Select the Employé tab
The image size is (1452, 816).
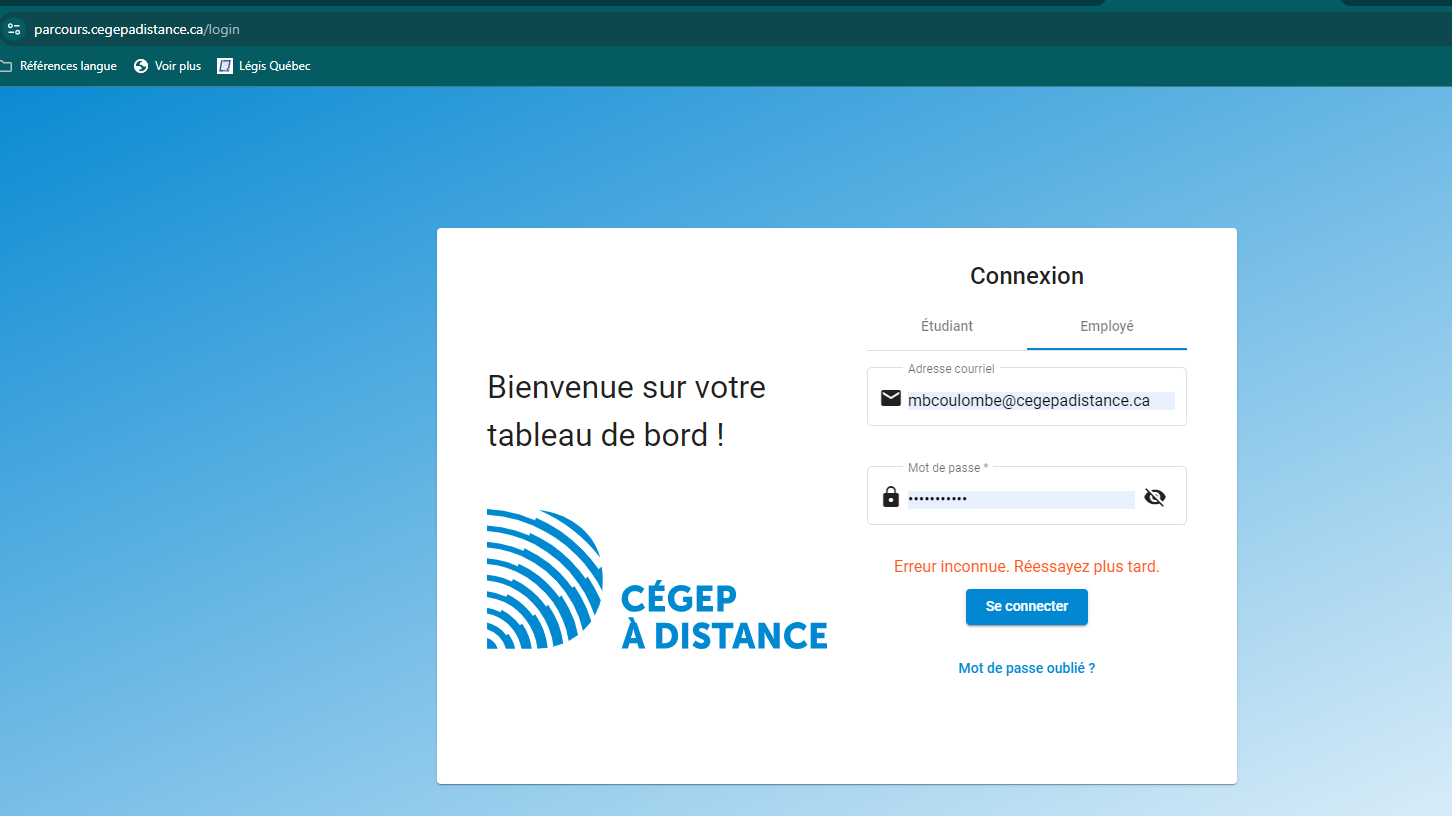pos(1106,326)
